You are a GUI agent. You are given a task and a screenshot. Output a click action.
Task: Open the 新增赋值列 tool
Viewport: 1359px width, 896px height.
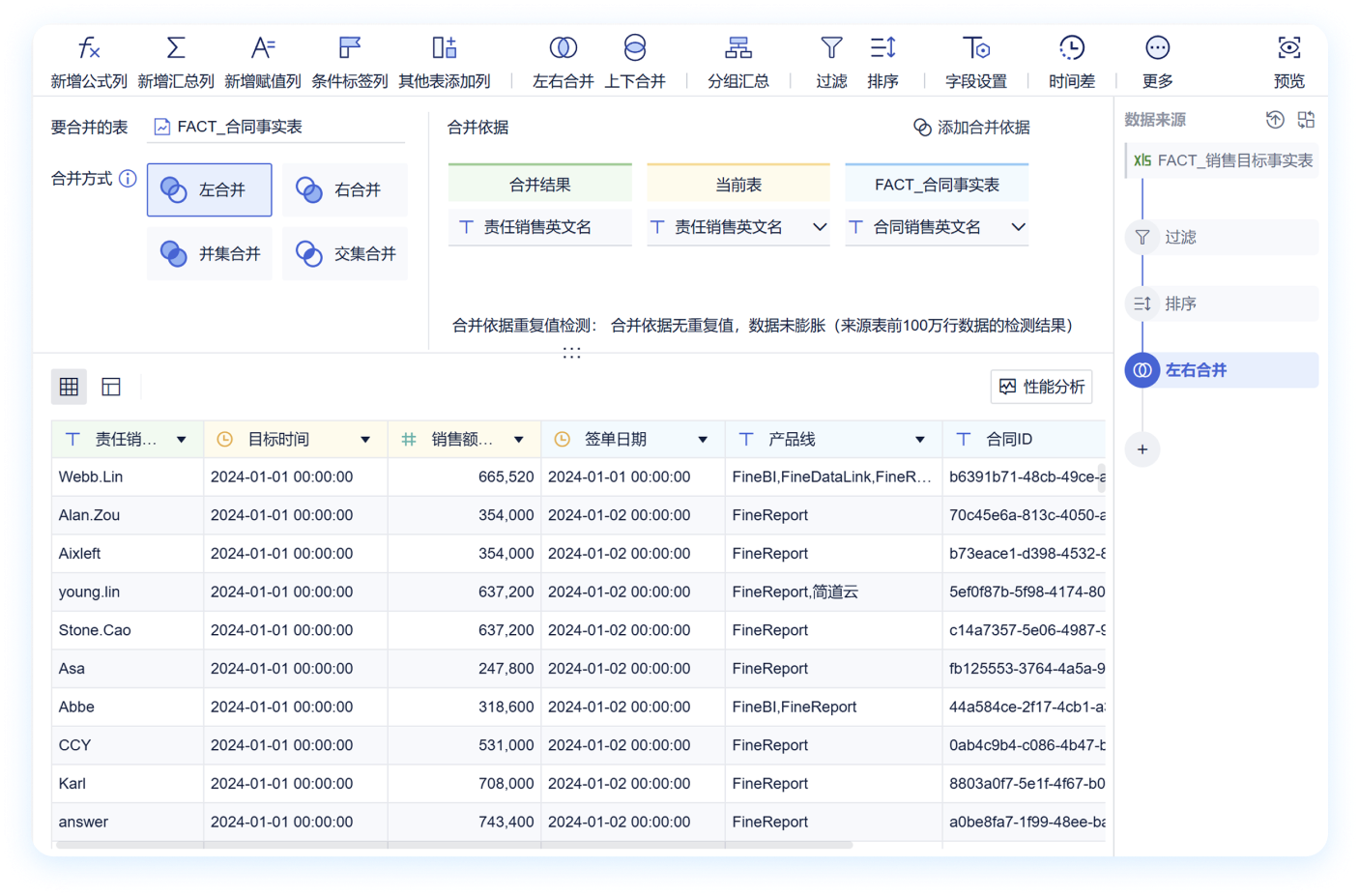click(x=263, y=62)
